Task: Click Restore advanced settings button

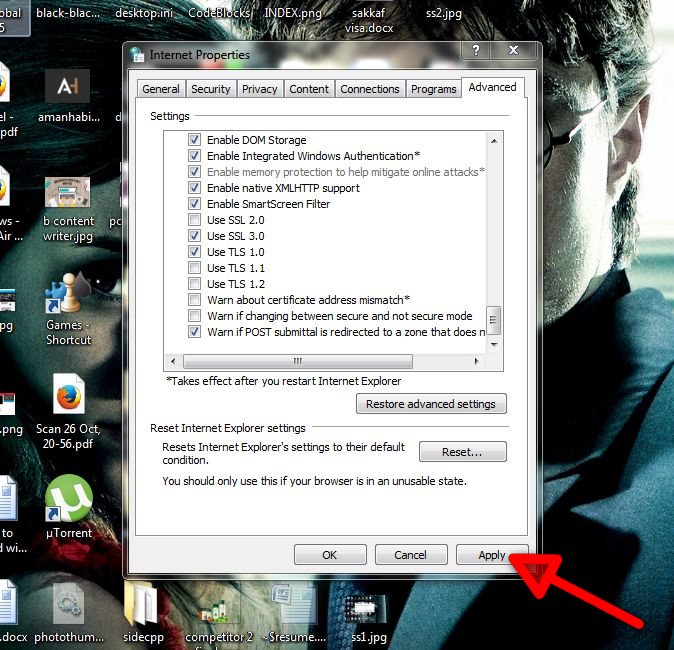Action: tap(431, 404)
